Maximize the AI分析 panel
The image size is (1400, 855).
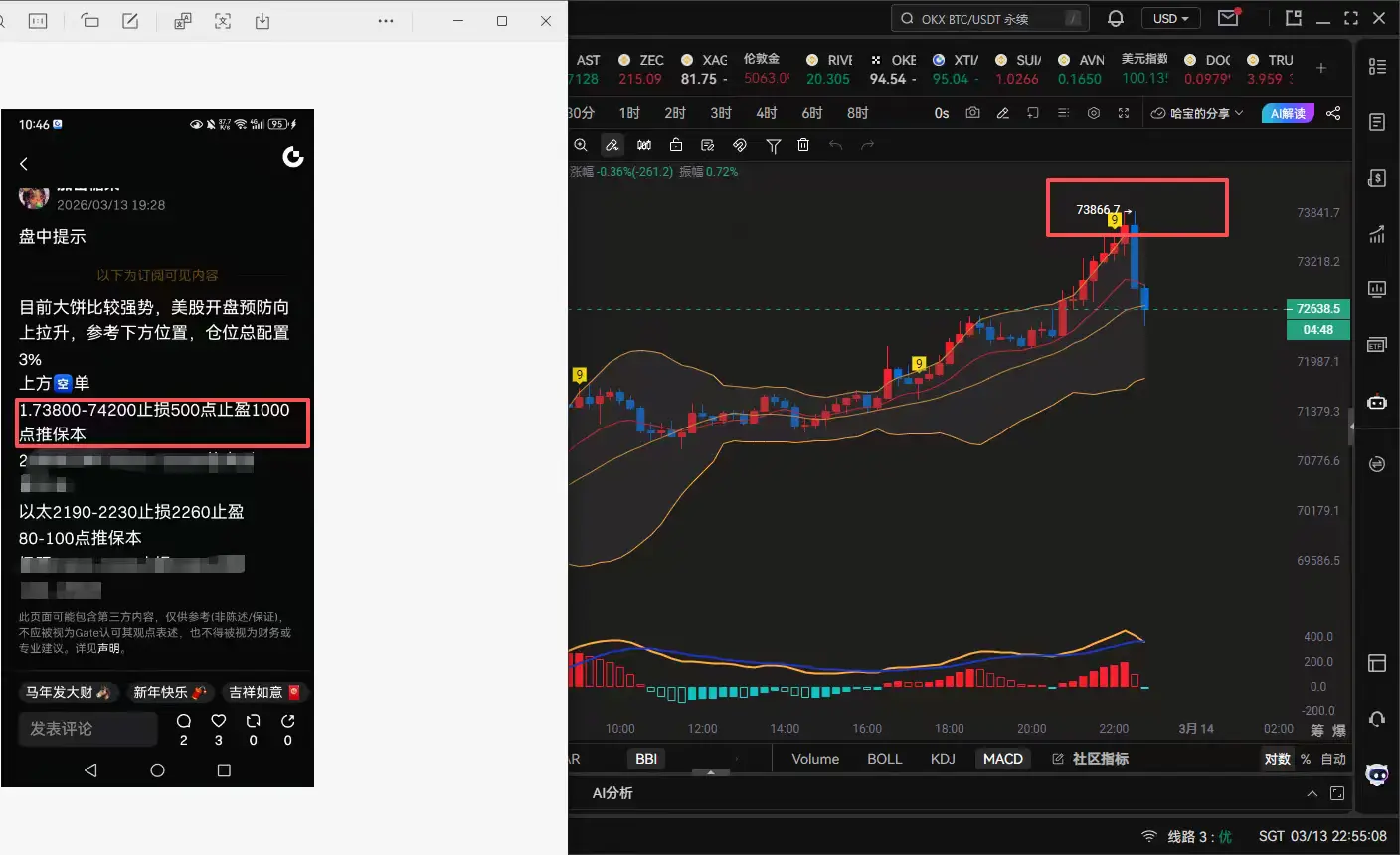pos(1337,793)
